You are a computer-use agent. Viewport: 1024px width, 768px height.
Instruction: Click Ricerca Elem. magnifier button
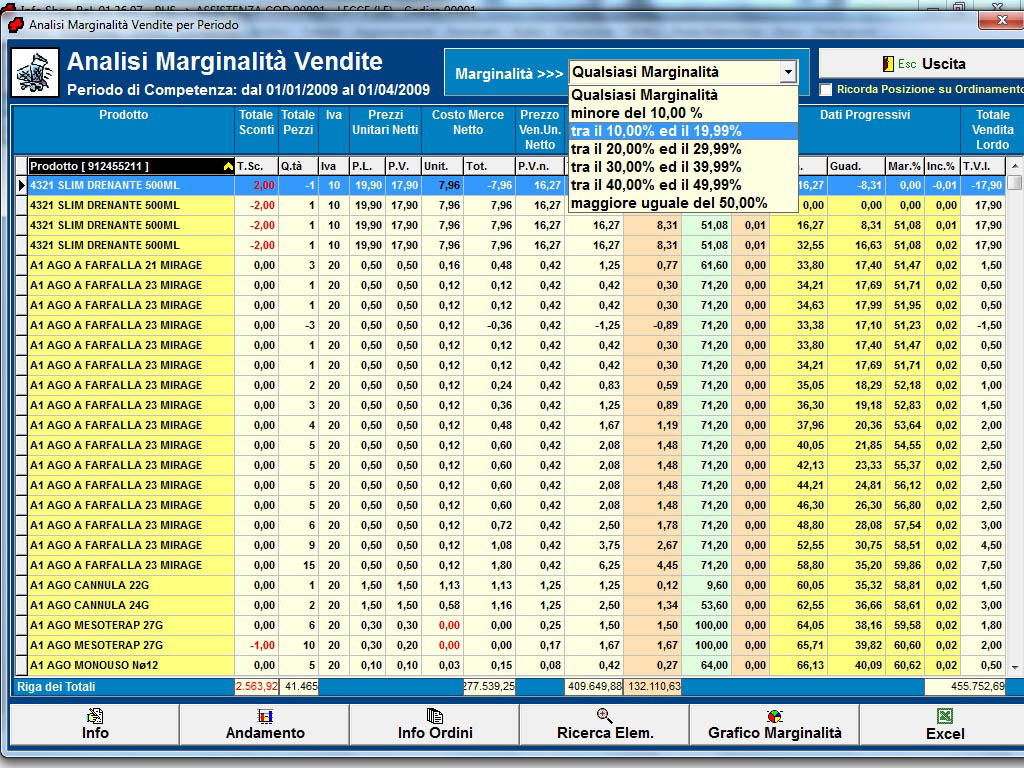click(x=604, y=724)
